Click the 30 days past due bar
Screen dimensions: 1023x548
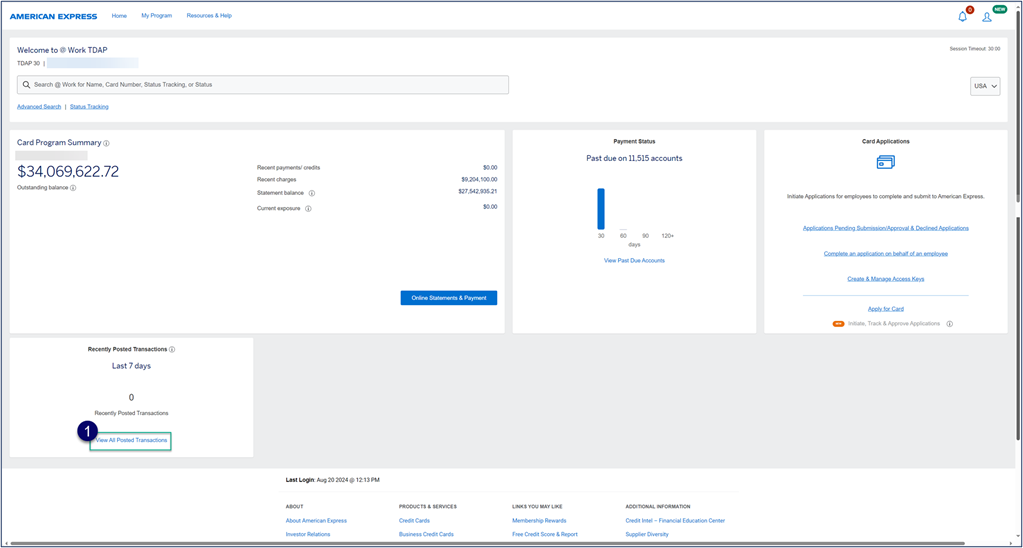[601, 209]
